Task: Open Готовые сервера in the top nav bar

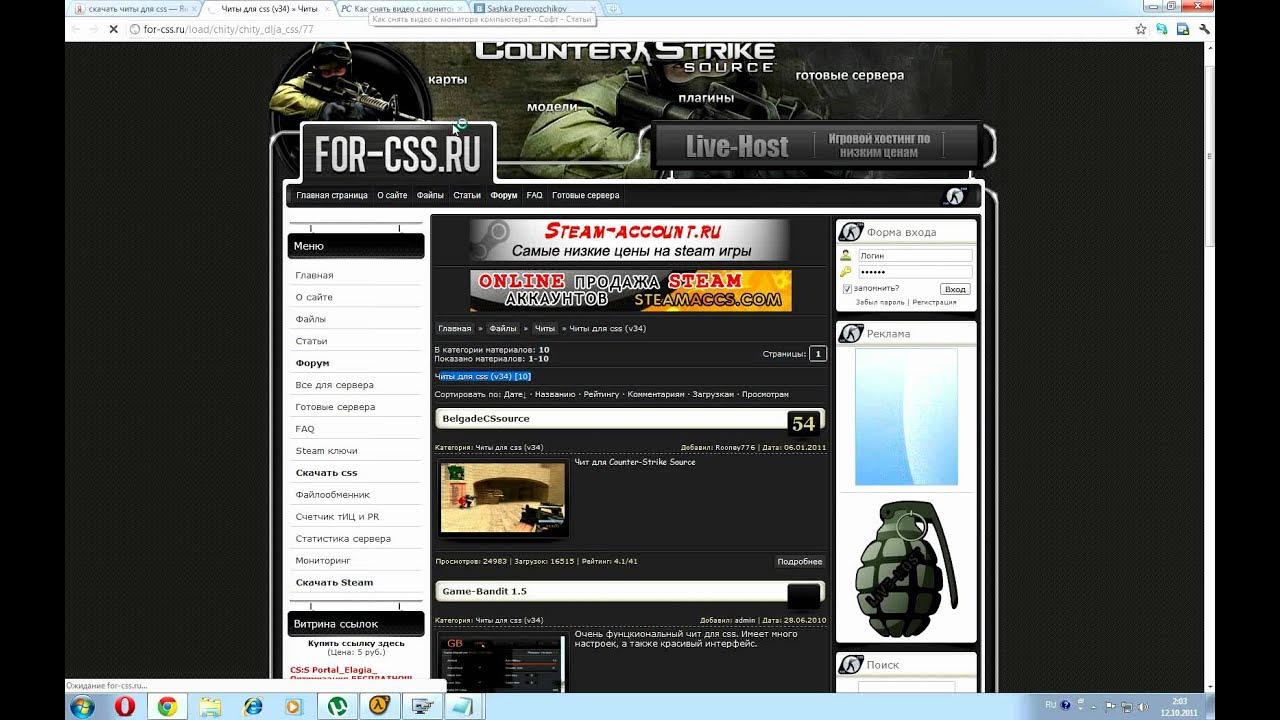Action: (x=586, y=196)
